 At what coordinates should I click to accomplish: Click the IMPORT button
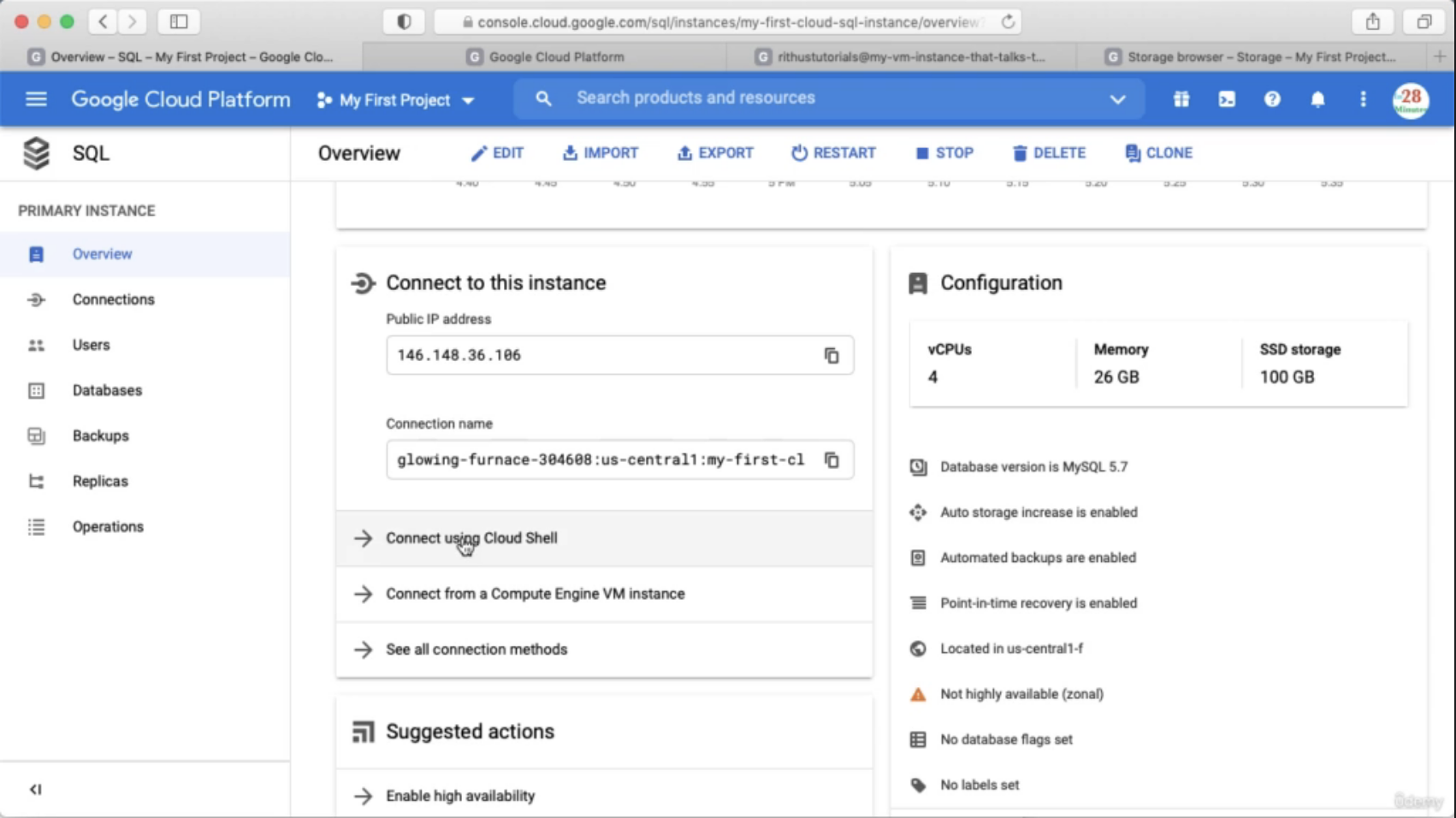(x=601, y=153)
